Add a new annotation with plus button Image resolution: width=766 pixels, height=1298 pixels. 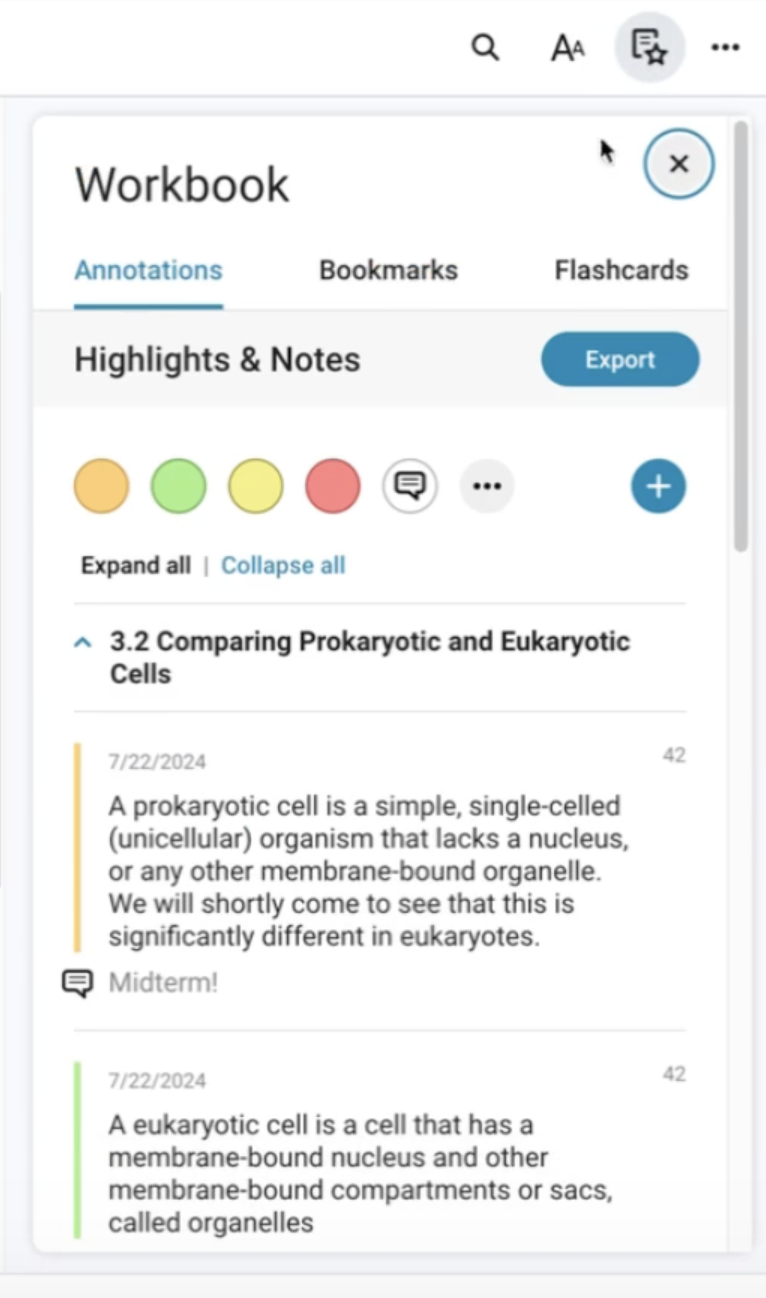tap(658, 486)
